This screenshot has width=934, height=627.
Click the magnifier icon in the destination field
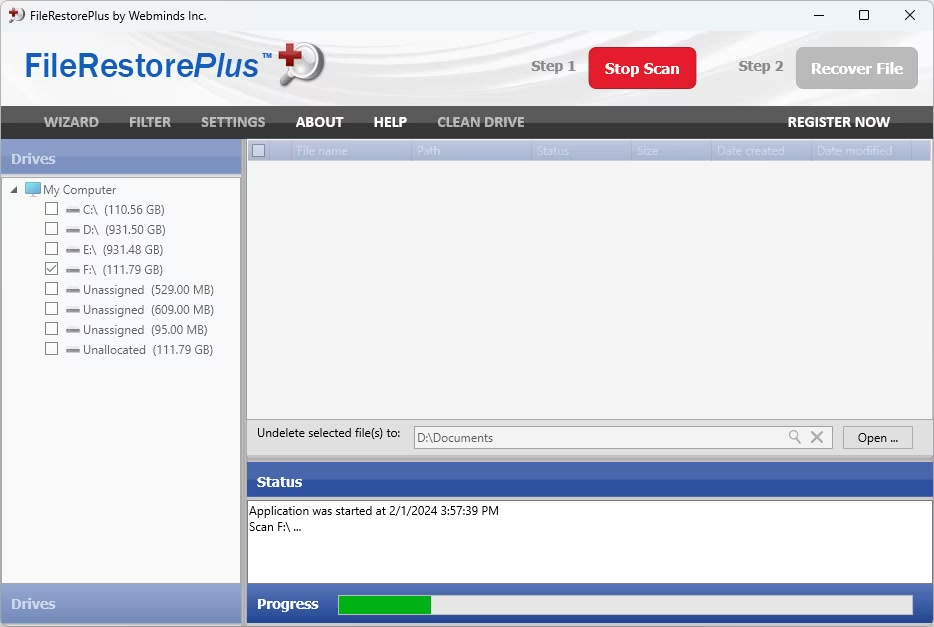[795, 437]
